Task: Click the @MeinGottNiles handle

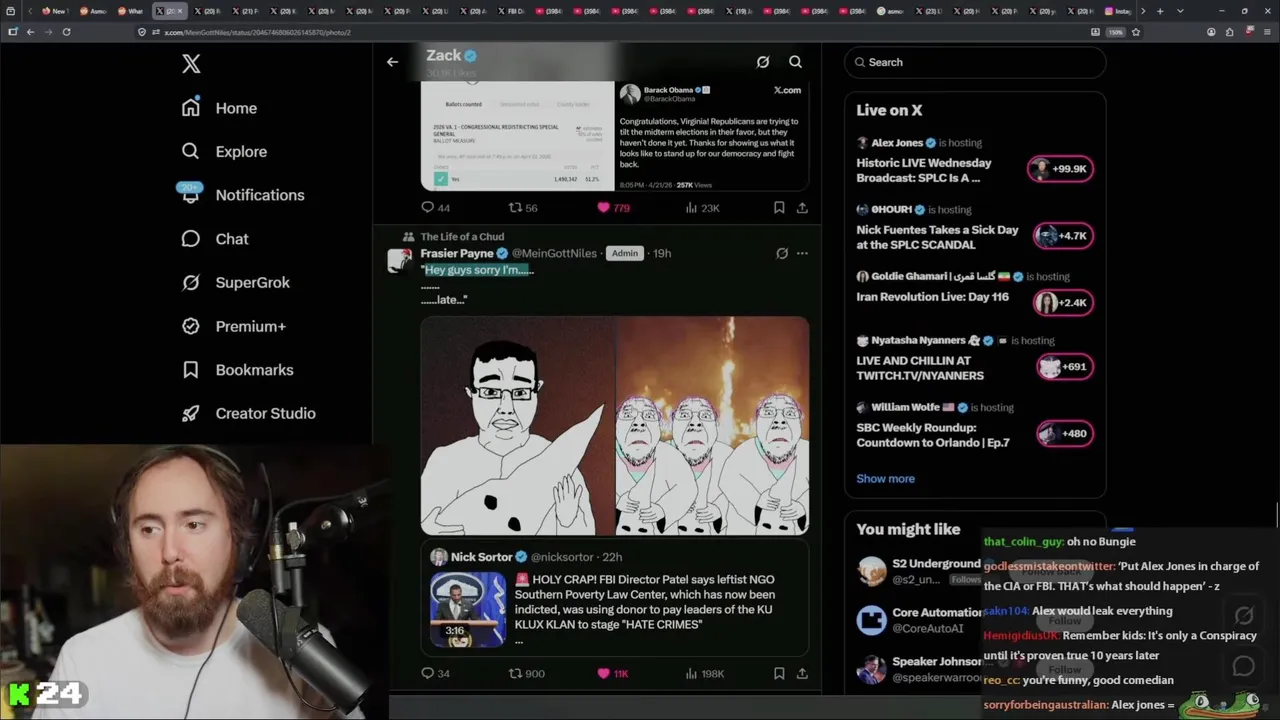Action: (554, 254)
